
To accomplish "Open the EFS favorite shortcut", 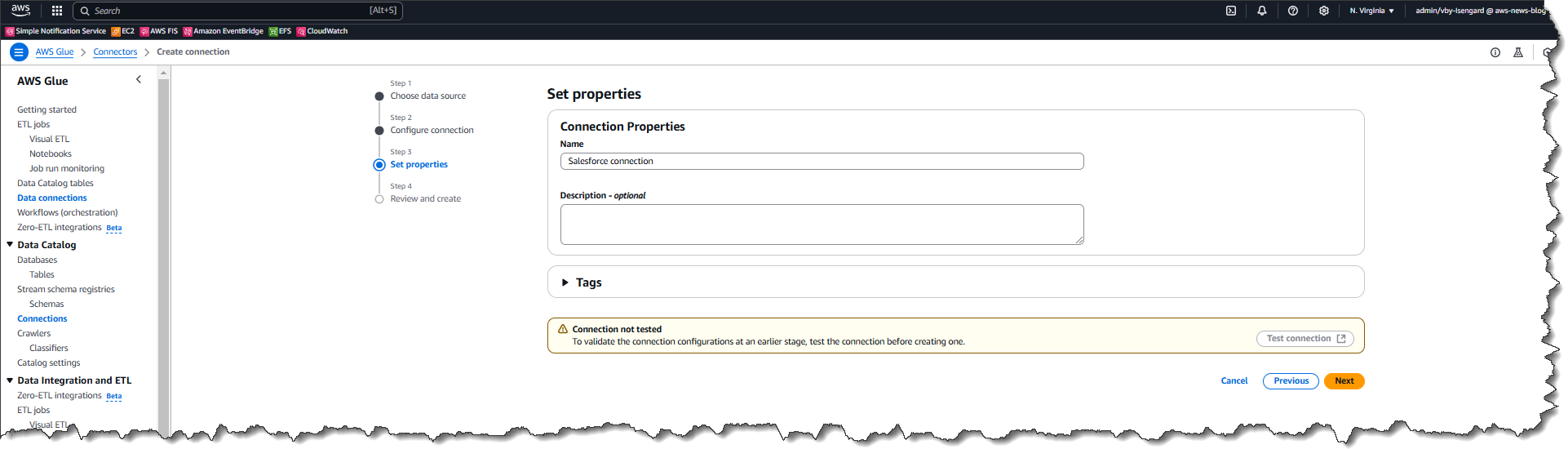I will click(280, 31).
